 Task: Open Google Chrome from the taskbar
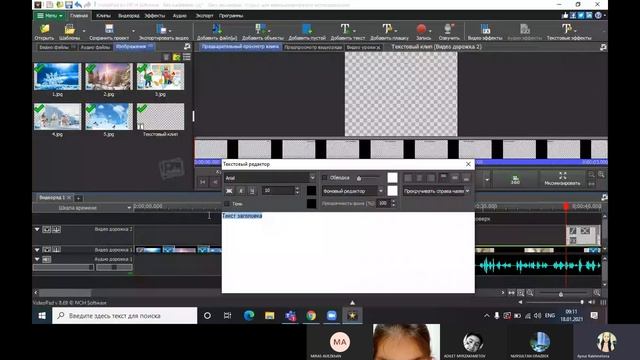311,316
